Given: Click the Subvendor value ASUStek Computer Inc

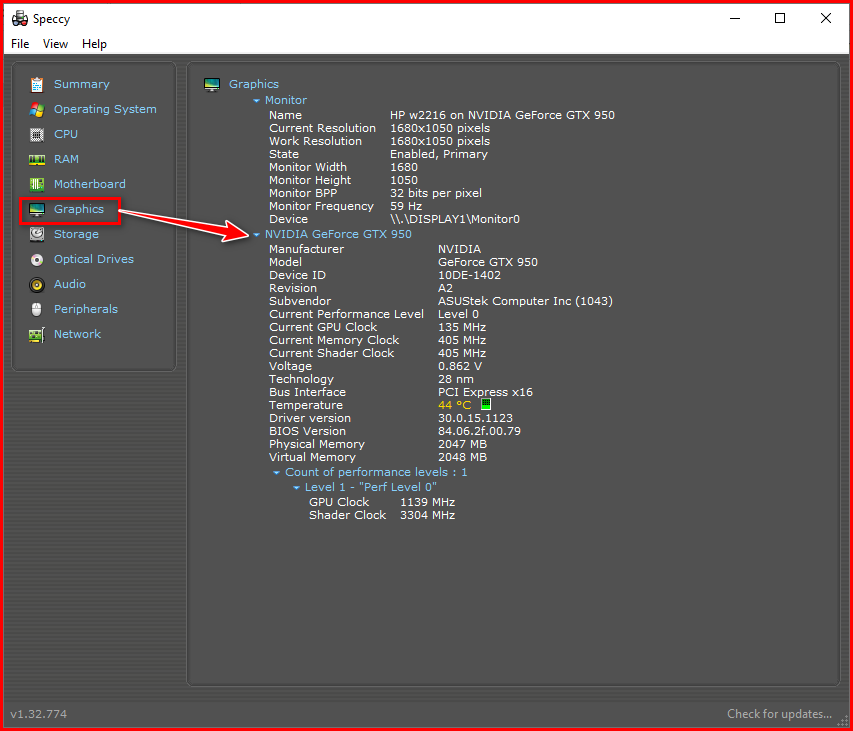Looking at the screenshot, I should [525, 301].
